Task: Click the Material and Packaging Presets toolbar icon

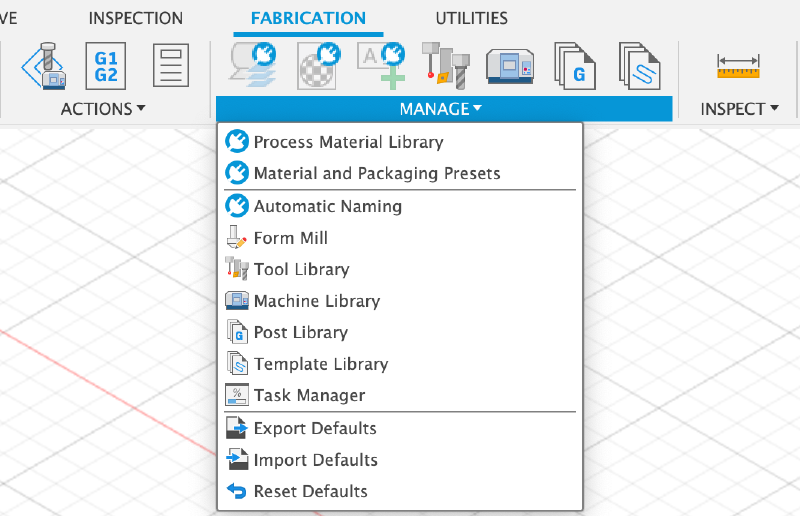Action: [x=318, y=66]
